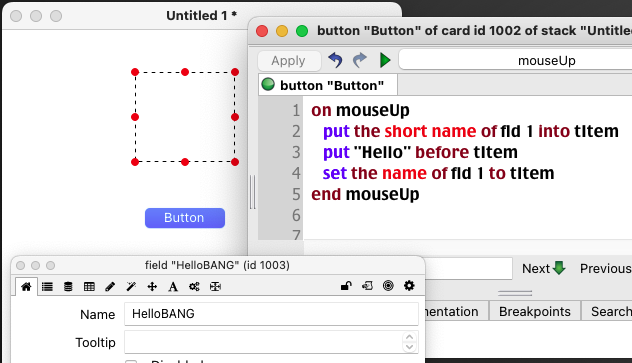This screenshot has height=363, width=632.
Task: Click the horizontal pane grip above Breakpoints tab
Action: (515, 293)
